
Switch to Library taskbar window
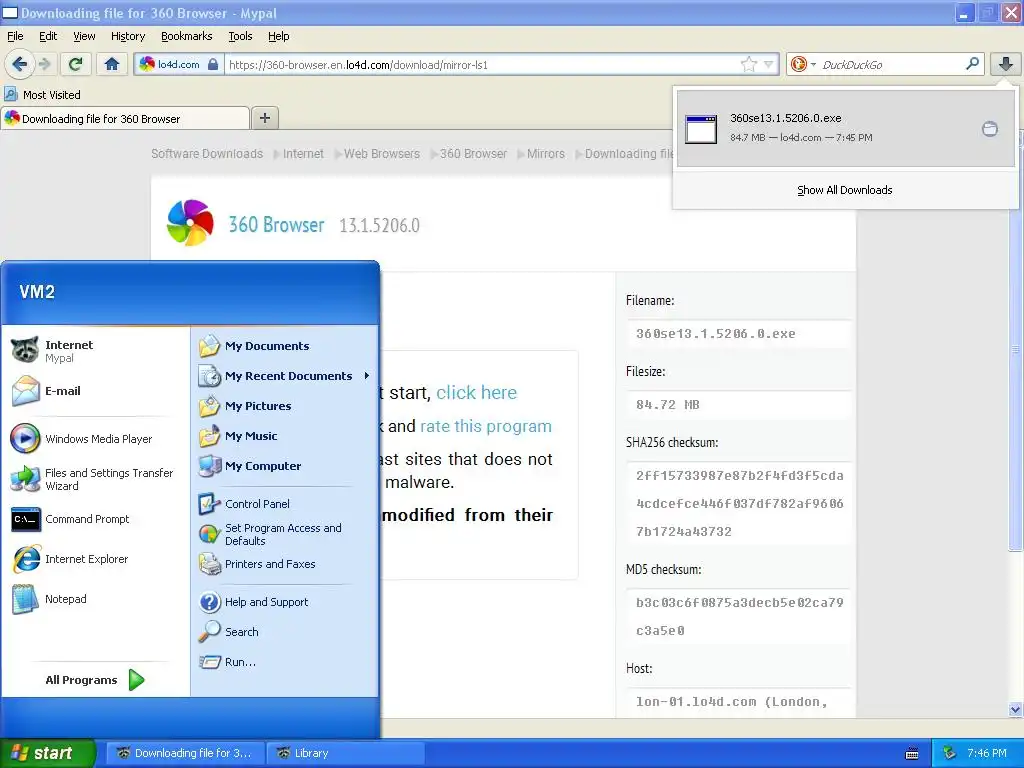point(345,753)
